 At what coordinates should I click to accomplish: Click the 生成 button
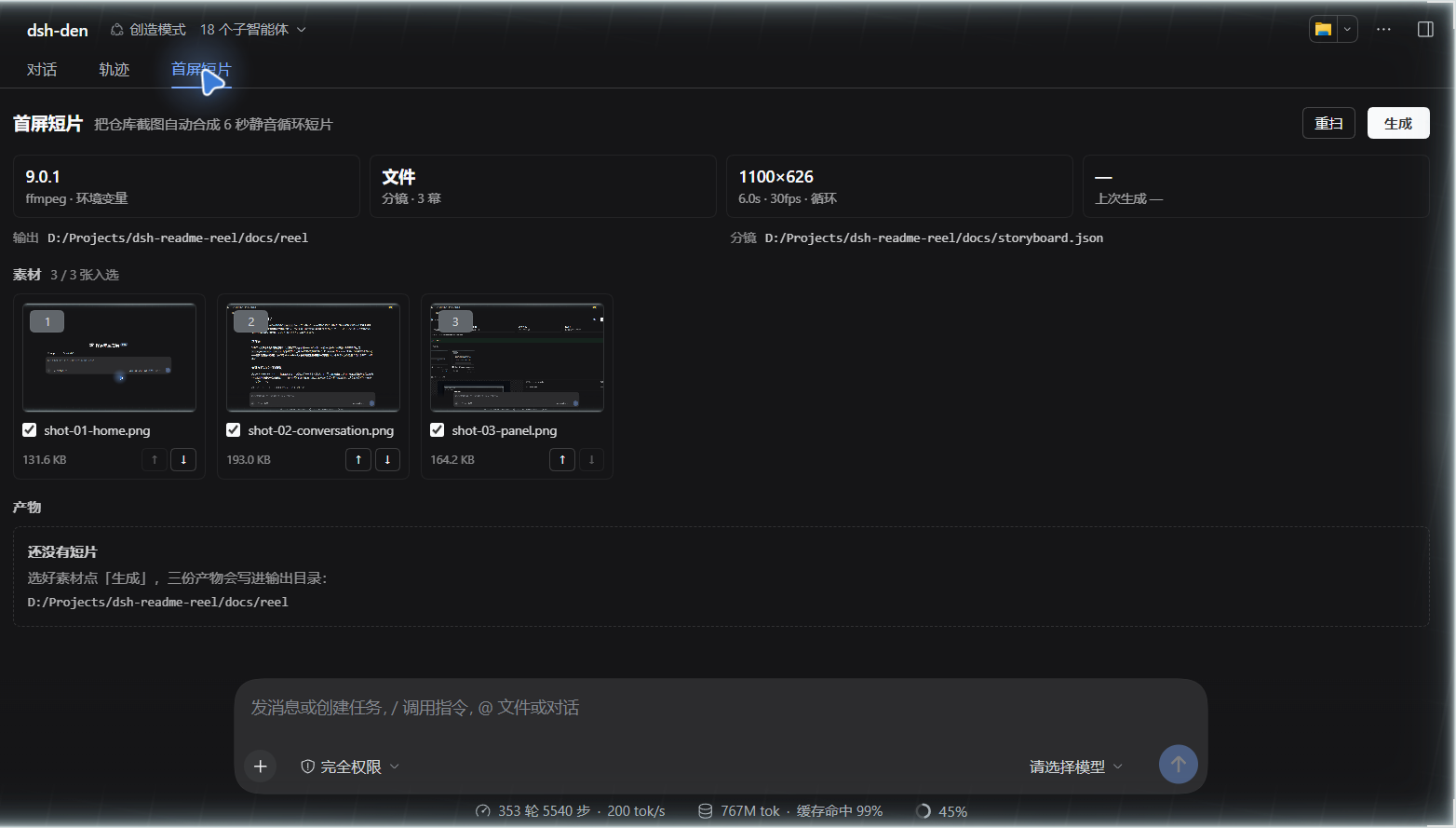click(x=1398, y=124)
